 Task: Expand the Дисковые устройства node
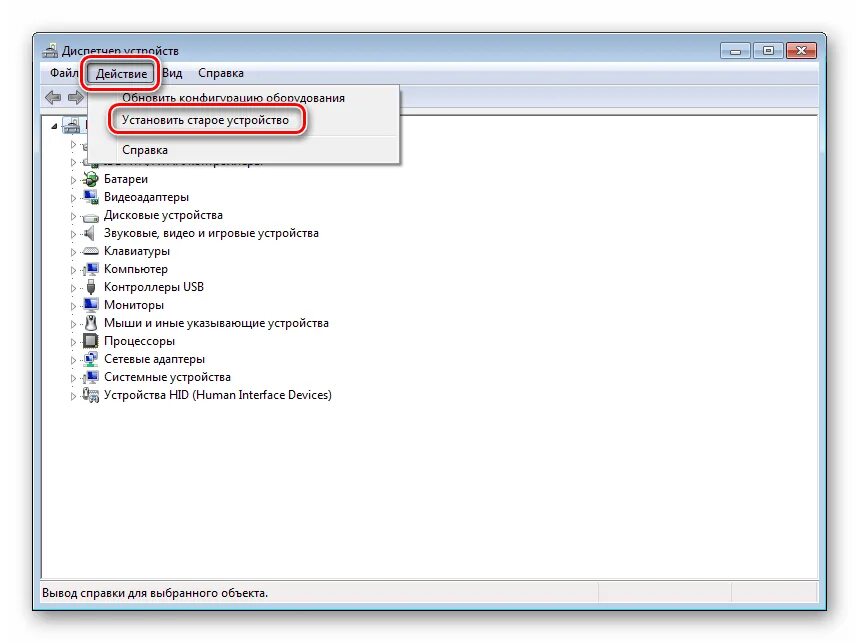point(73,216)
